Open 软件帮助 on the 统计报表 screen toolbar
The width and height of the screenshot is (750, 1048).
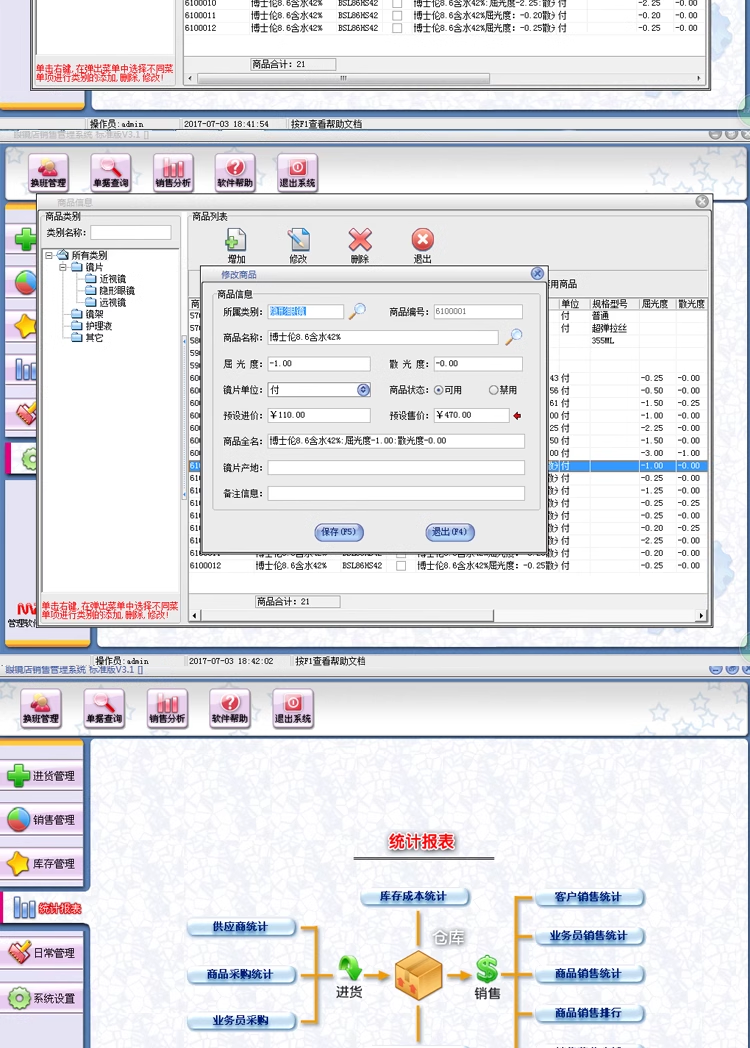[230, 708]
